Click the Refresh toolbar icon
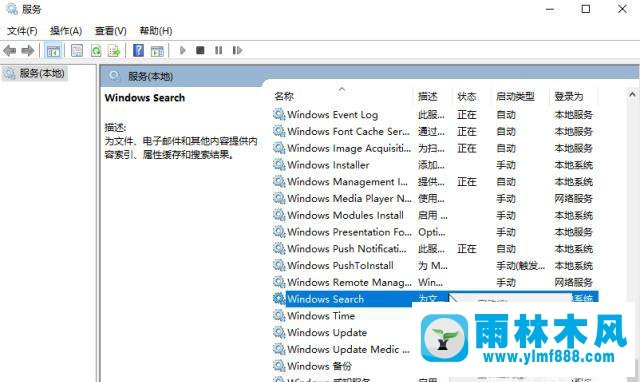 pyautogui.click(x=96, y=51)
